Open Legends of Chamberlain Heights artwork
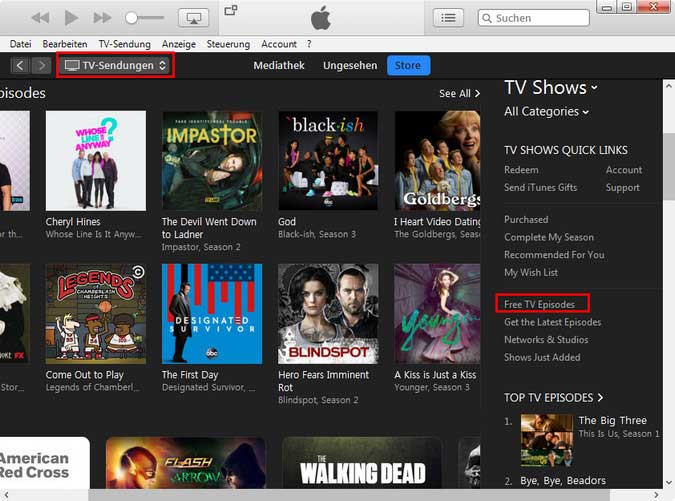 [96, 314]
